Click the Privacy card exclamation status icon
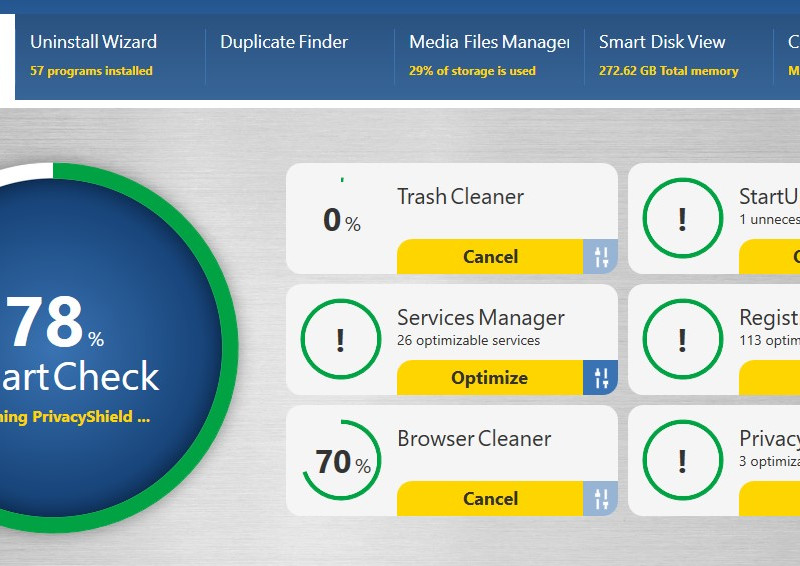The image size is (800, 566). point(683,460)
